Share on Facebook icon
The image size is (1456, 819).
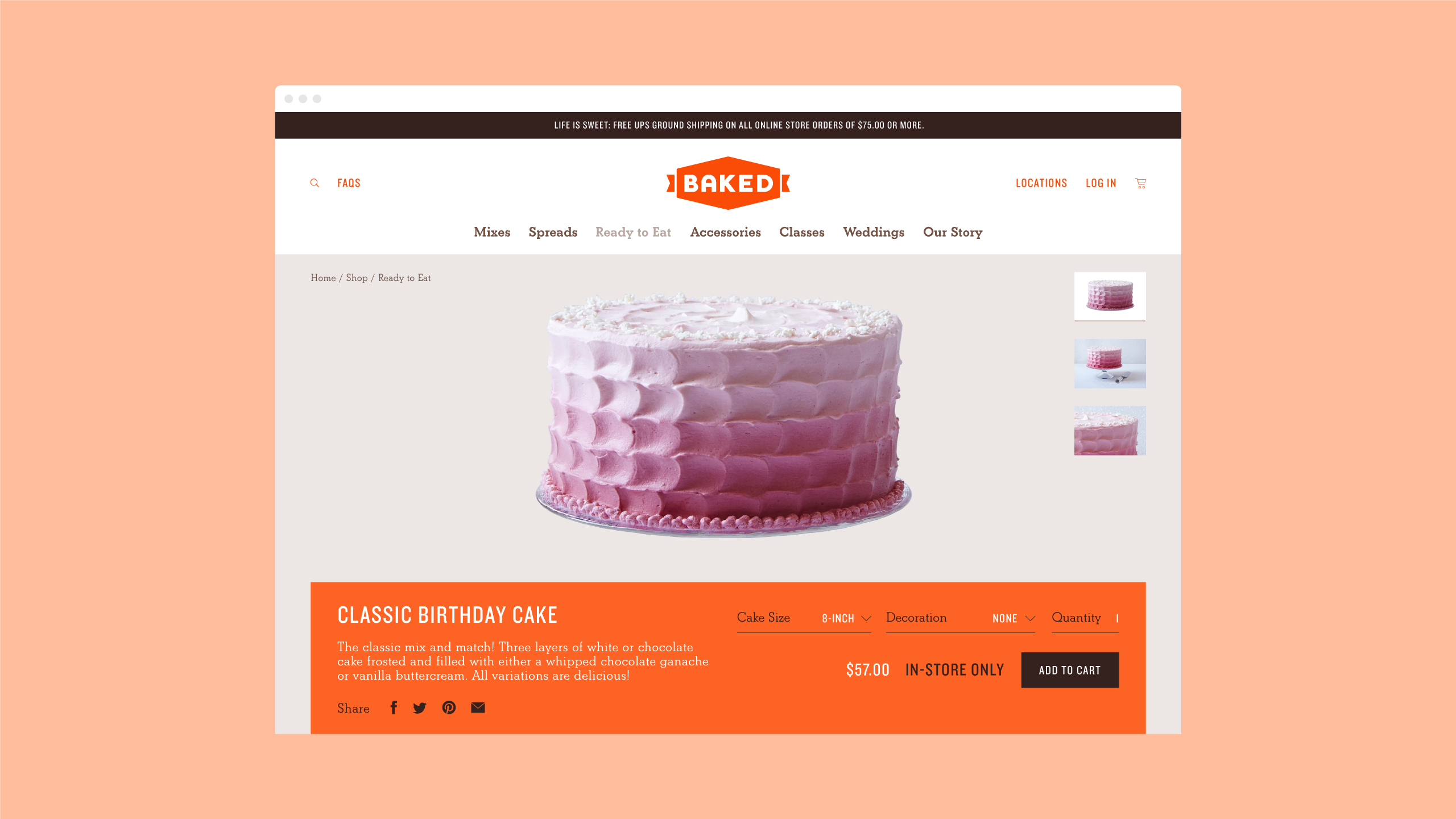coord(394,708)
